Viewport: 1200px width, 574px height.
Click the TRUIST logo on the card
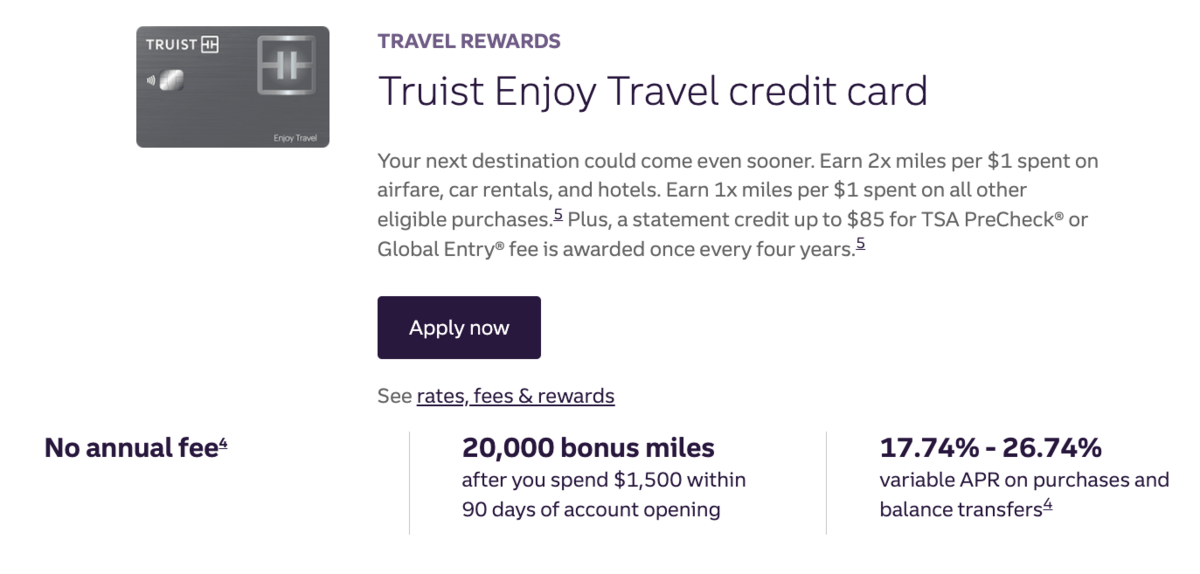(x=182, y=45)
